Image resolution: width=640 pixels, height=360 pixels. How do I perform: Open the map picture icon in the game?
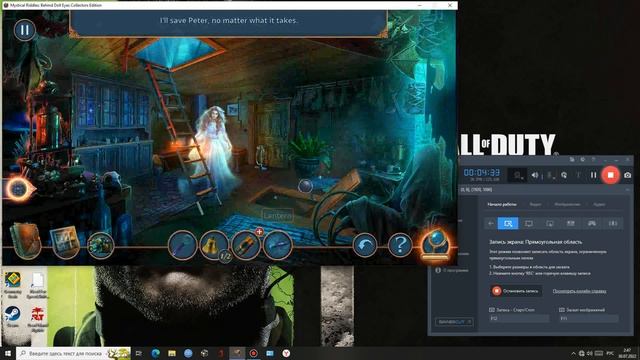pyautogui.click(x=64, y=242)
